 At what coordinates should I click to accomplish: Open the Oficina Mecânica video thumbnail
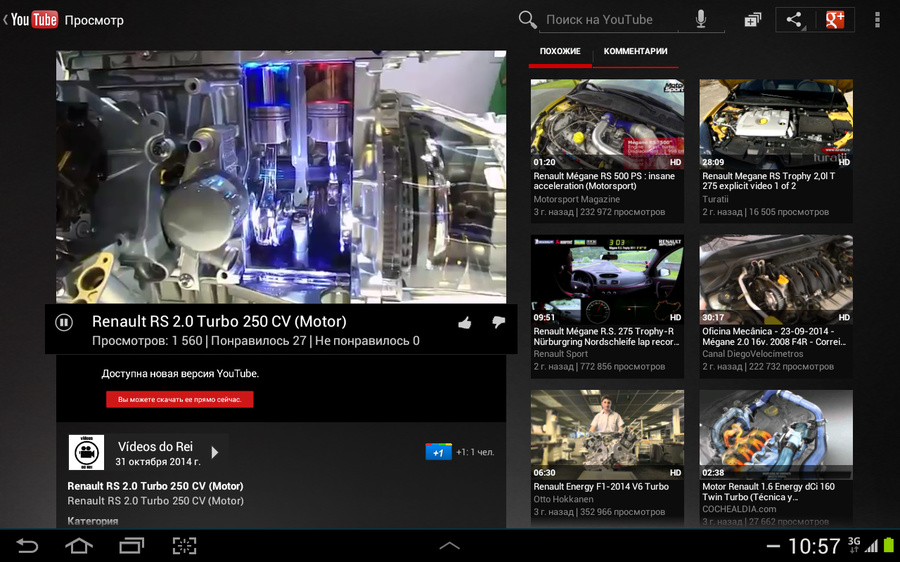click(x=776, y=279)
